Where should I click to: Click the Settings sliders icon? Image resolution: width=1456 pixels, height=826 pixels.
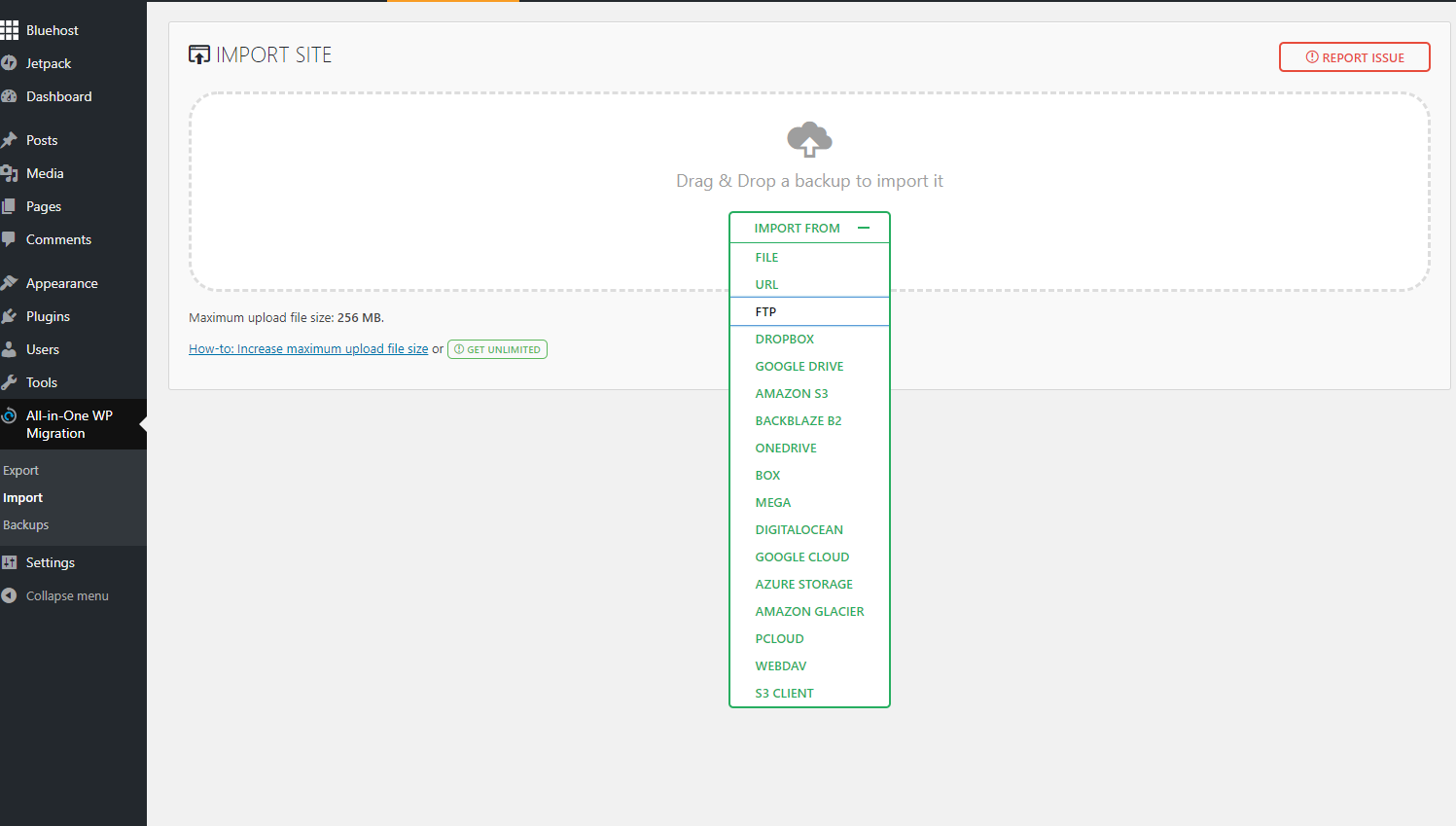(x=9, y=562)
